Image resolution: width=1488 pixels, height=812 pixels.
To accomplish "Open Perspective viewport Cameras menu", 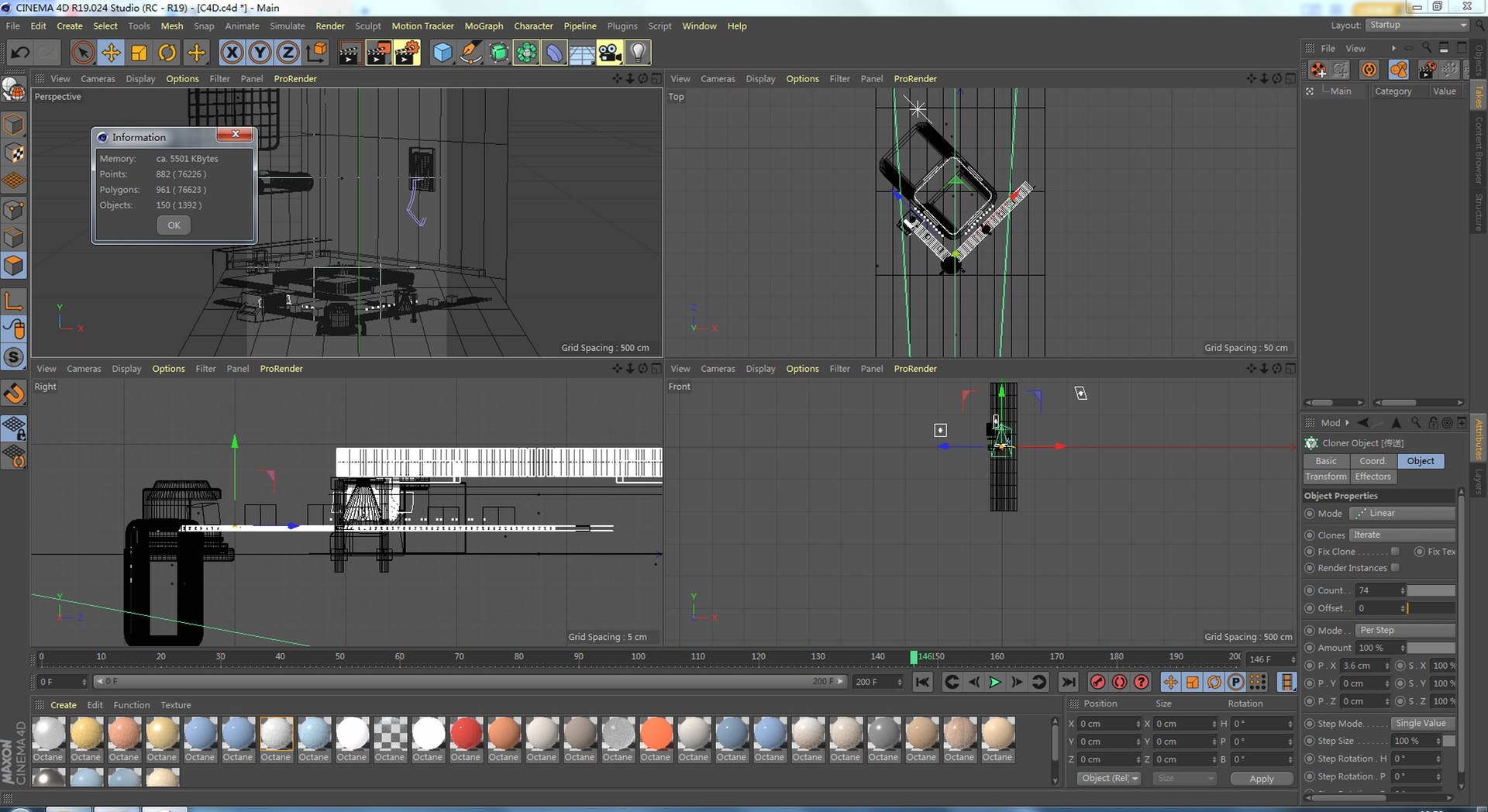I will click(98, 78).
